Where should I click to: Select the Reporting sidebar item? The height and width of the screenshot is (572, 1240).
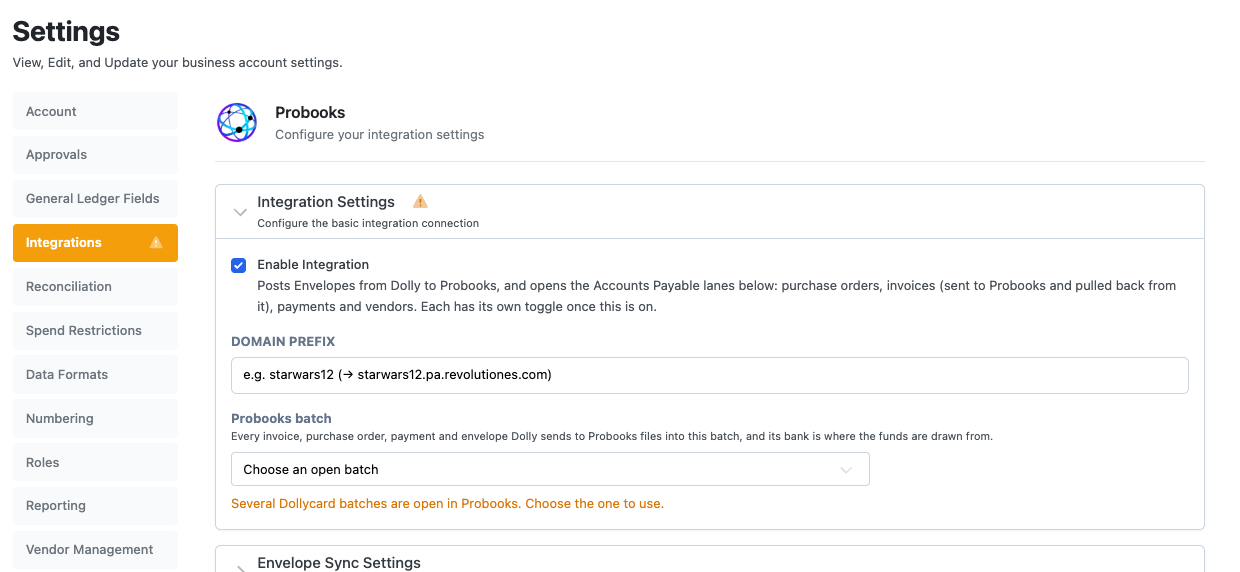coord(95,506)
